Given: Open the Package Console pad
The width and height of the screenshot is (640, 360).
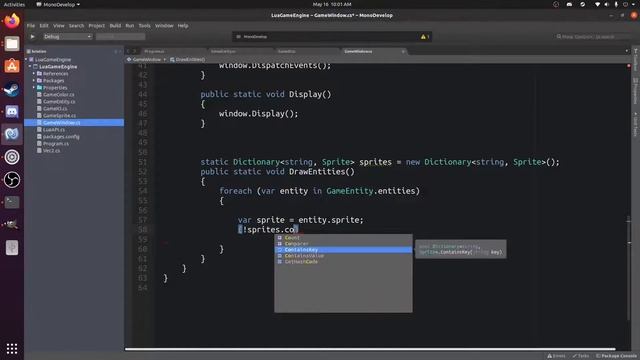Looking at the screenshot, I should 617,356.
